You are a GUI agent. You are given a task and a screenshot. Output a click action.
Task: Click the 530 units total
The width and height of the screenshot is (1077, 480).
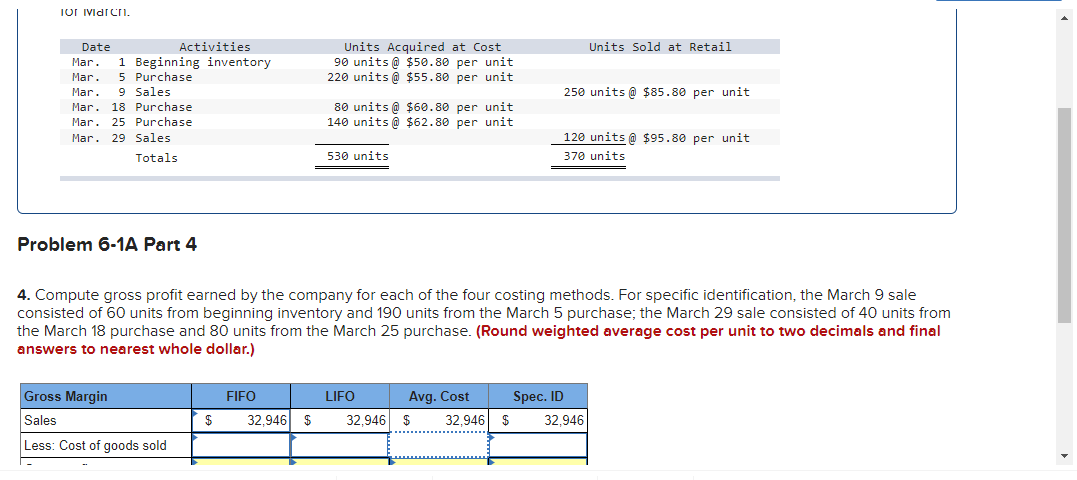(x=358, y=157)
